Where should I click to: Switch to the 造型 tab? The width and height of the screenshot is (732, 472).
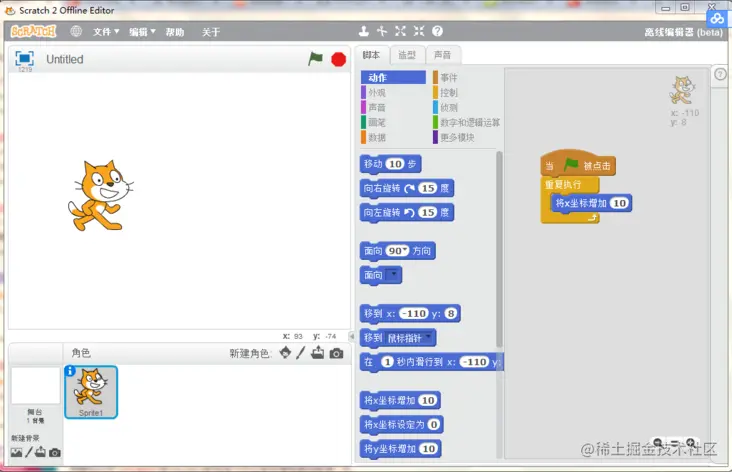pyautogui.click(x=407, y=55)
